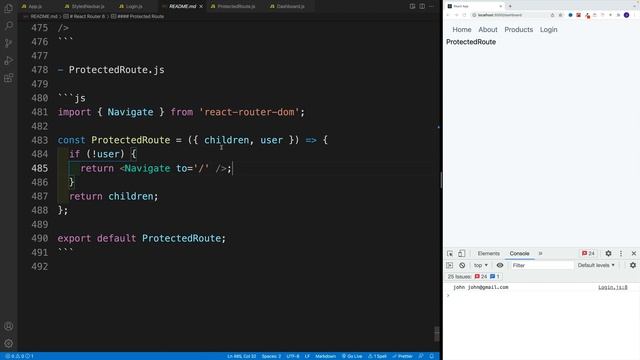640x360 pixels.
Task: Click the 24 errors badge in DevTools
Action: tap(588, 253)
